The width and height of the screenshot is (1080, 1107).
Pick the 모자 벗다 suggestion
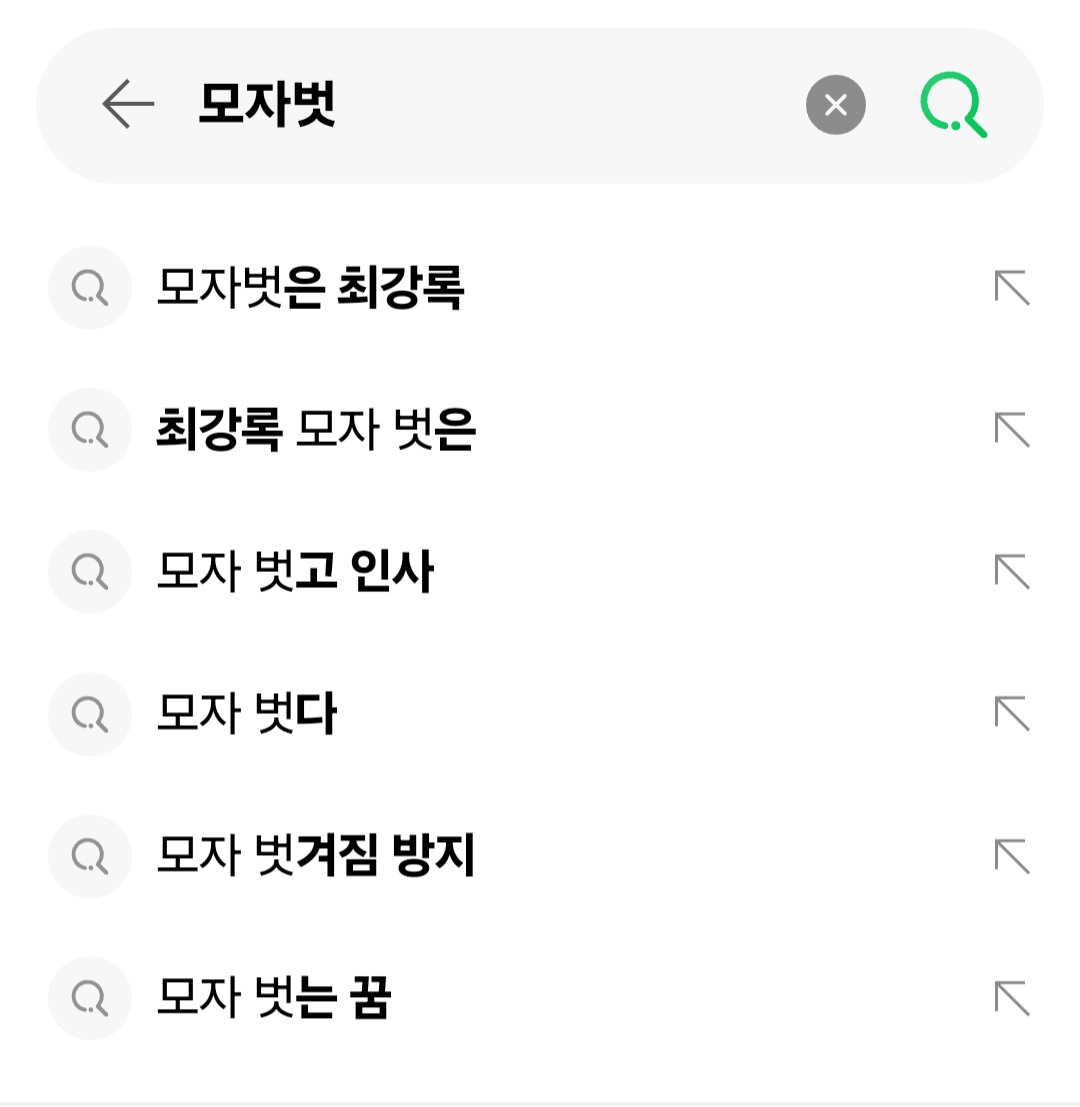(247, 714)
